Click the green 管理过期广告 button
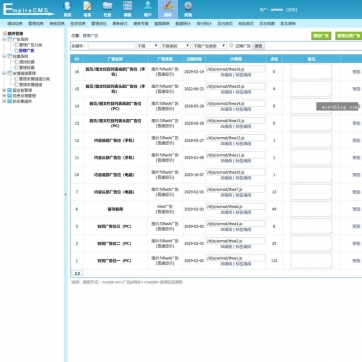 tap(348, 36)
